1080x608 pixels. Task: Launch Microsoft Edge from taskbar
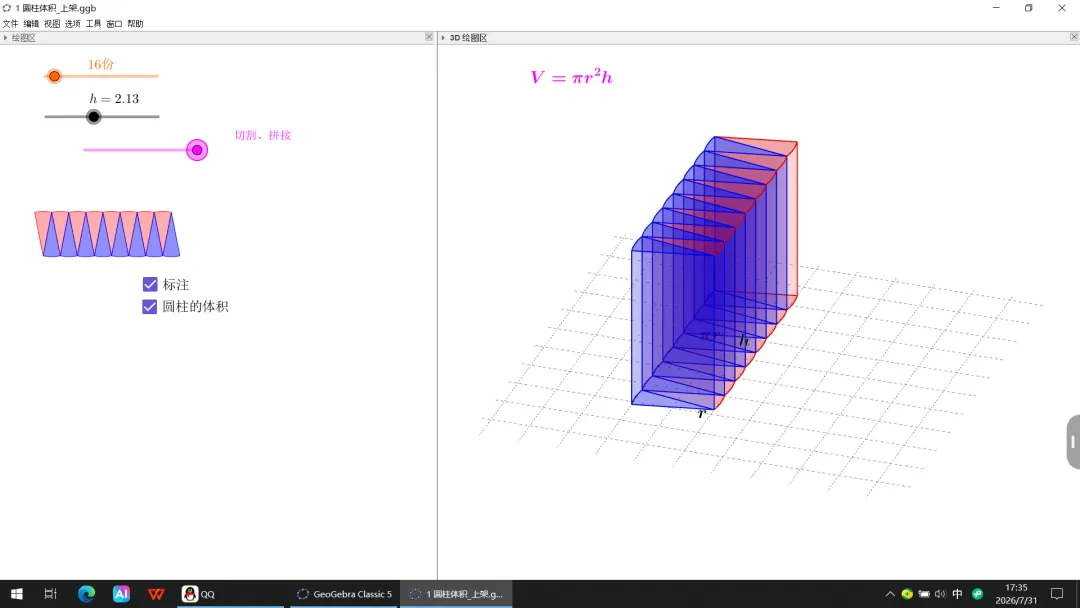[86, 594]
